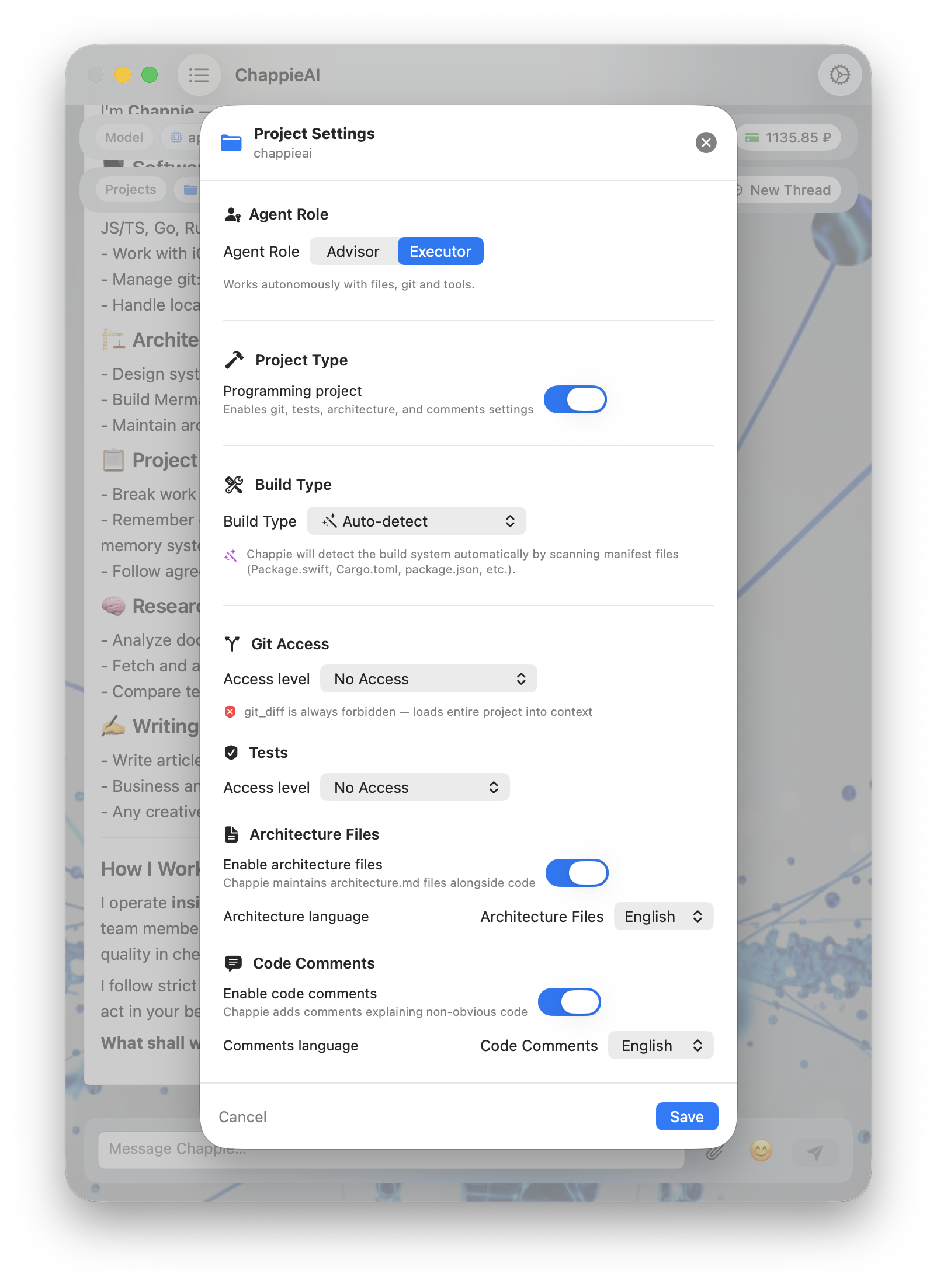This screenshot has width=937, height=1288.
Task: Click the Projects label chip
Action: click(131, 189)
